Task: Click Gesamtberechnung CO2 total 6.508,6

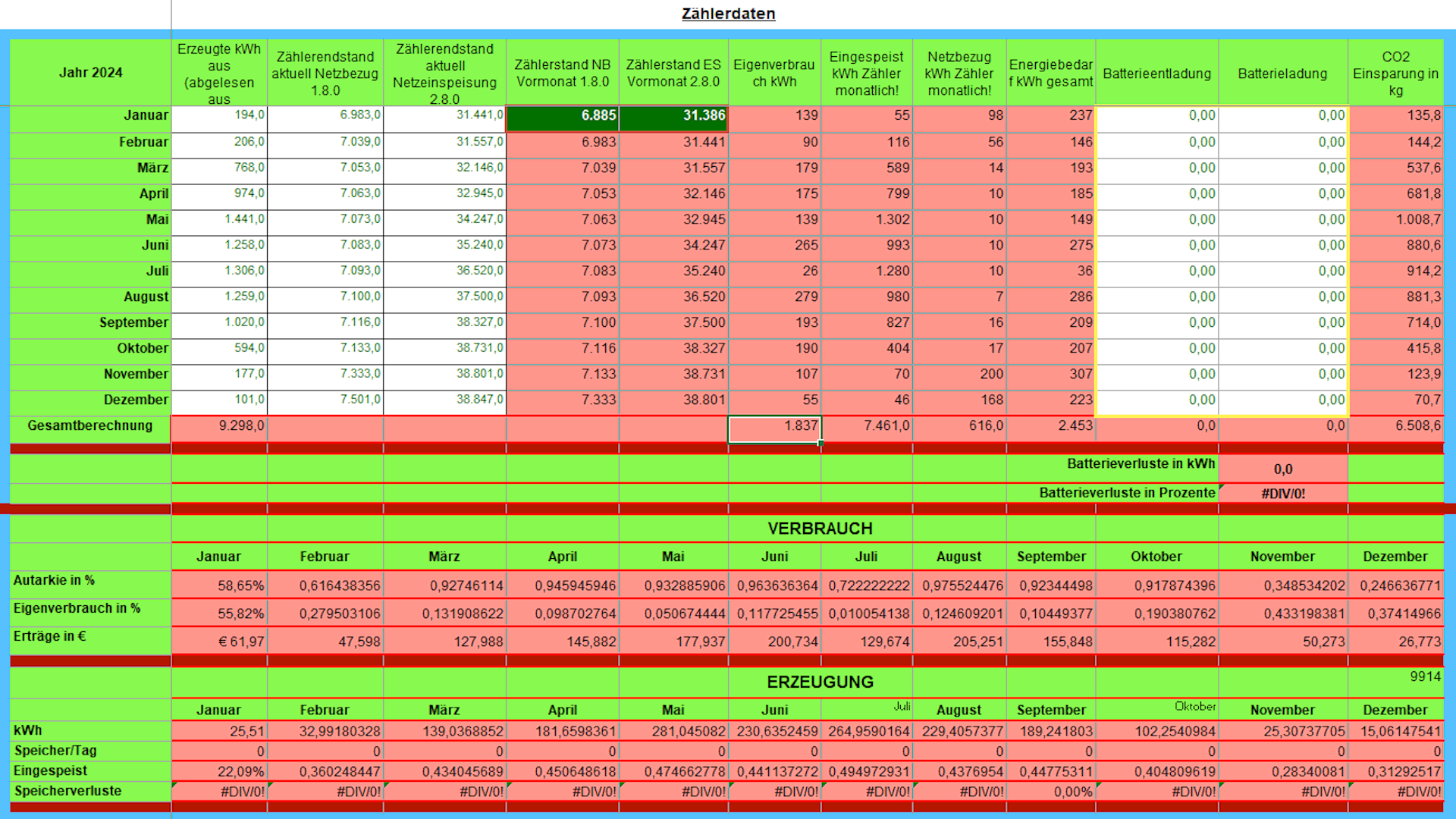Action: [1395, 426]
